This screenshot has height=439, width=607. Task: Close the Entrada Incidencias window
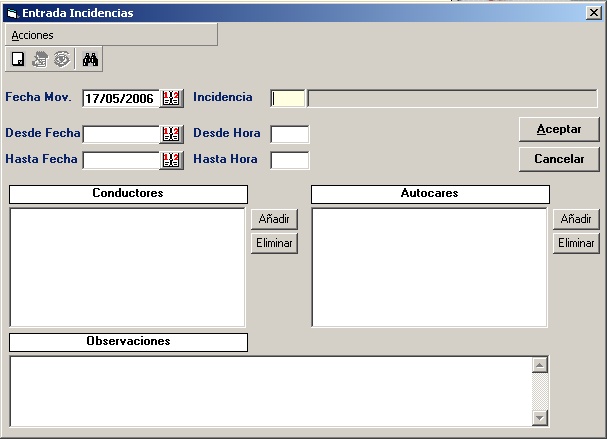point(593,13)
